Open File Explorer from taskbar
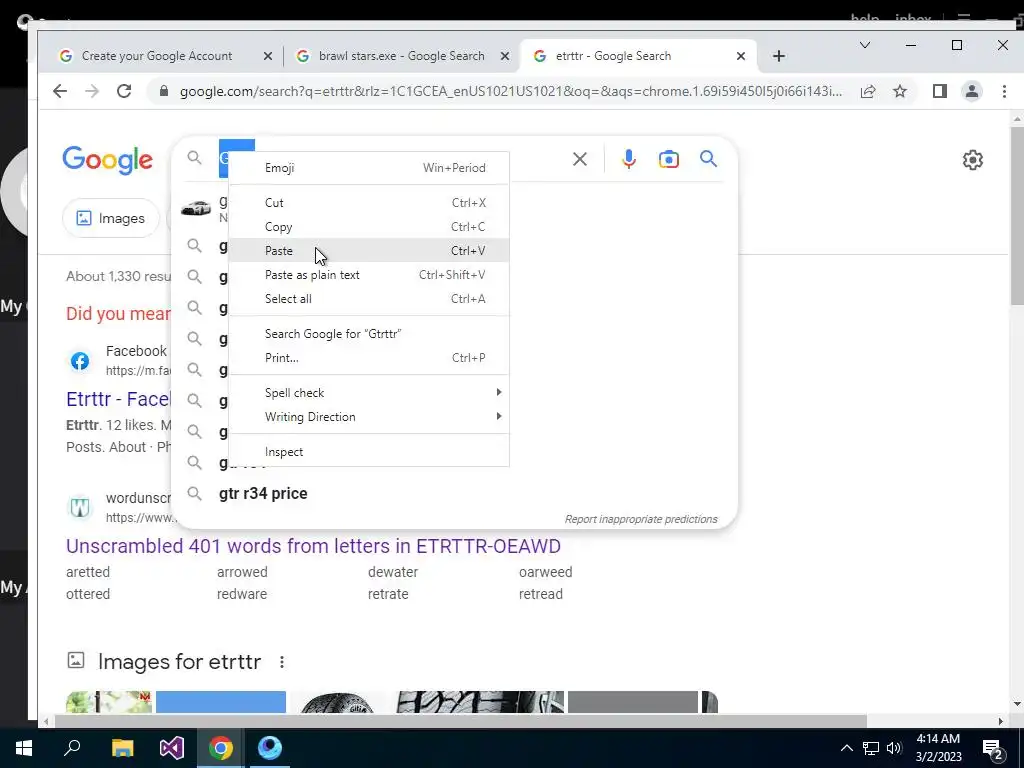This screenshot has width=1024, height=768. click(x=122, y=748)
